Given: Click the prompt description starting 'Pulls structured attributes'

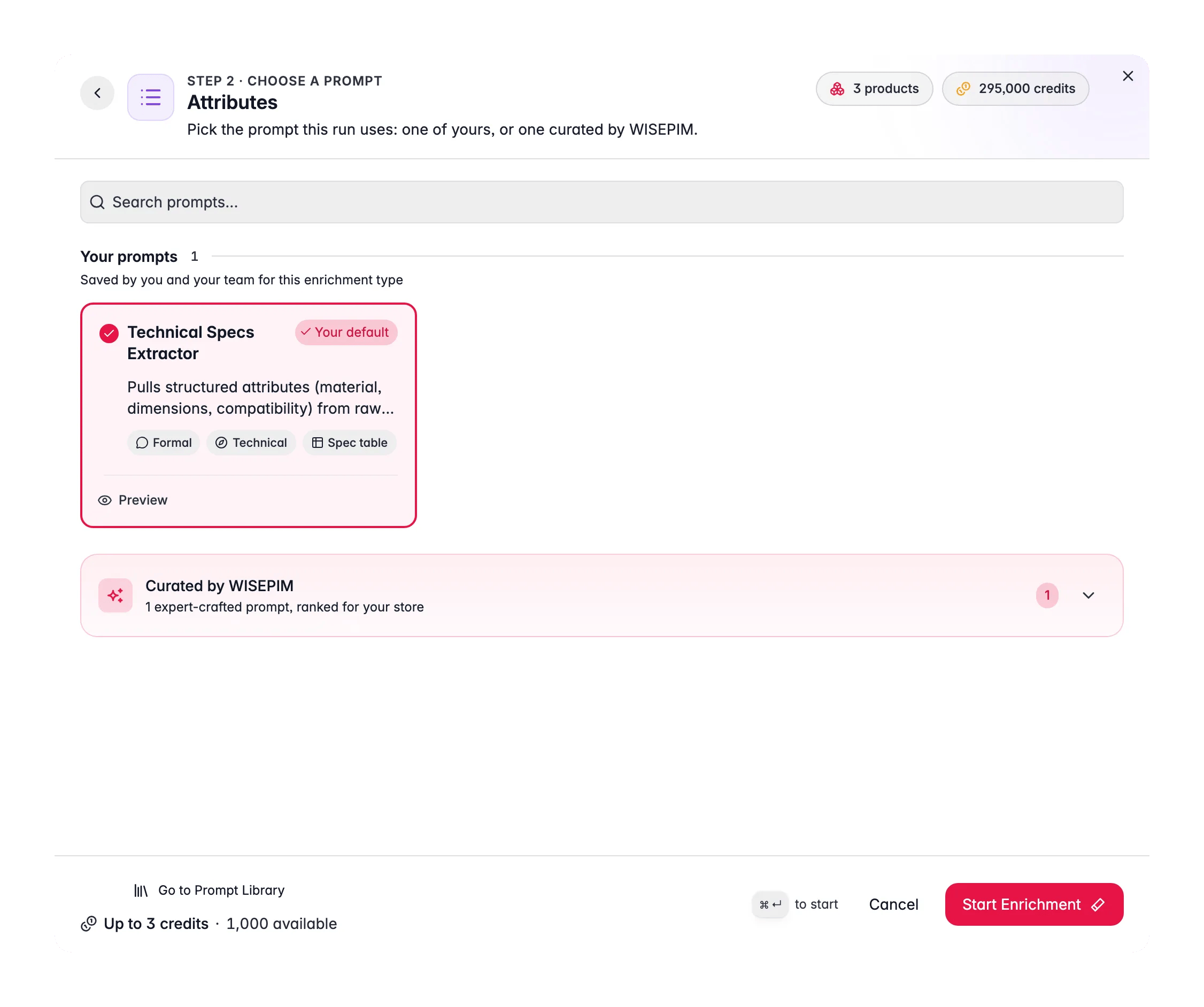Looking at the screenshot, I should tap(261, 398).
